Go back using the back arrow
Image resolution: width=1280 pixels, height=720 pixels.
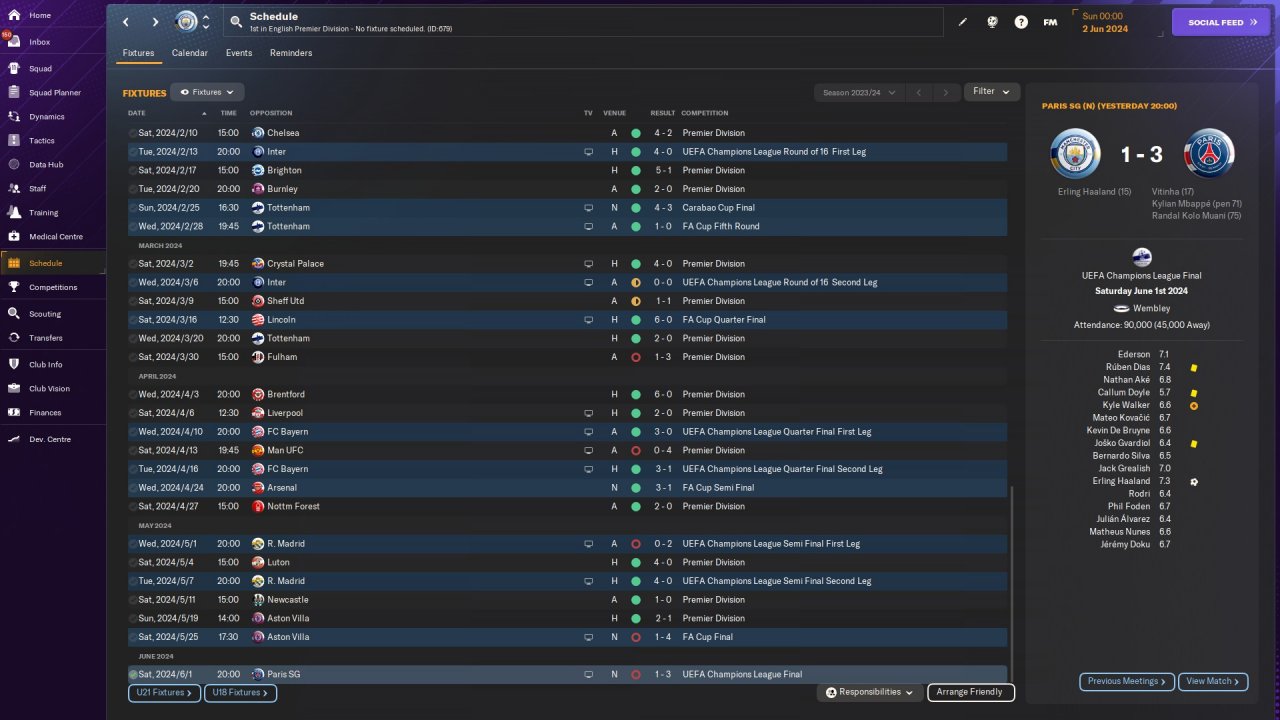(126, 22)
